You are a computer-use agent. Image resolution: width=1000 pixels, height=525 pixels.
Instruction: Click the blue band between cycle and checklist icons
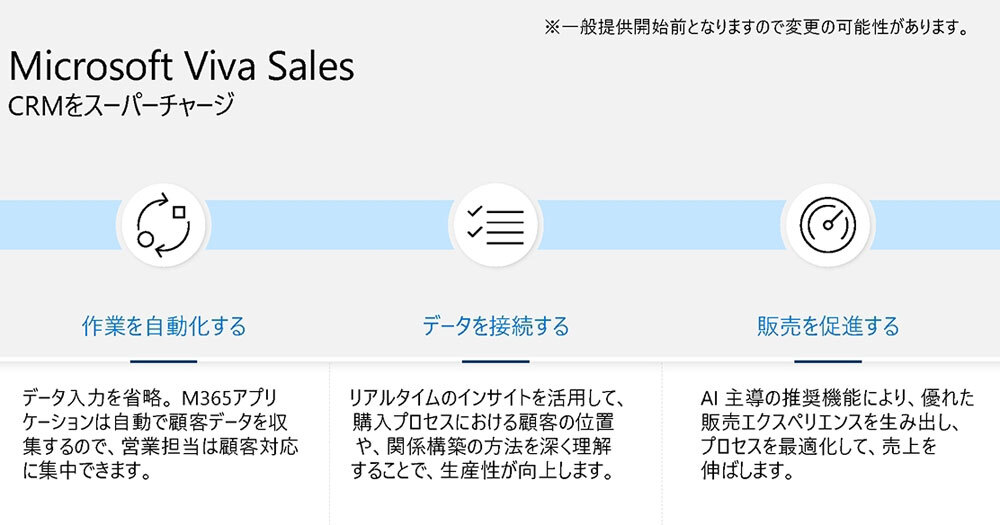(330, 224)
